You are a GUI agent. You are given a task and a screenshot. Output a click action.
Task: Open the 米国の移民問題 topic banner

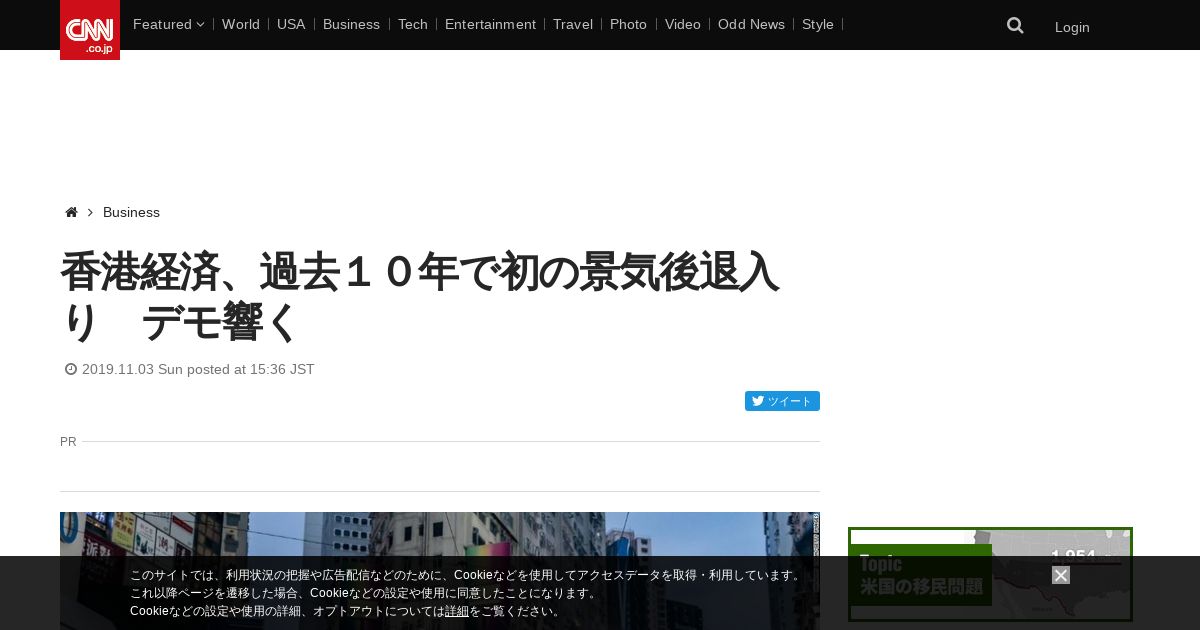point(990,575)
